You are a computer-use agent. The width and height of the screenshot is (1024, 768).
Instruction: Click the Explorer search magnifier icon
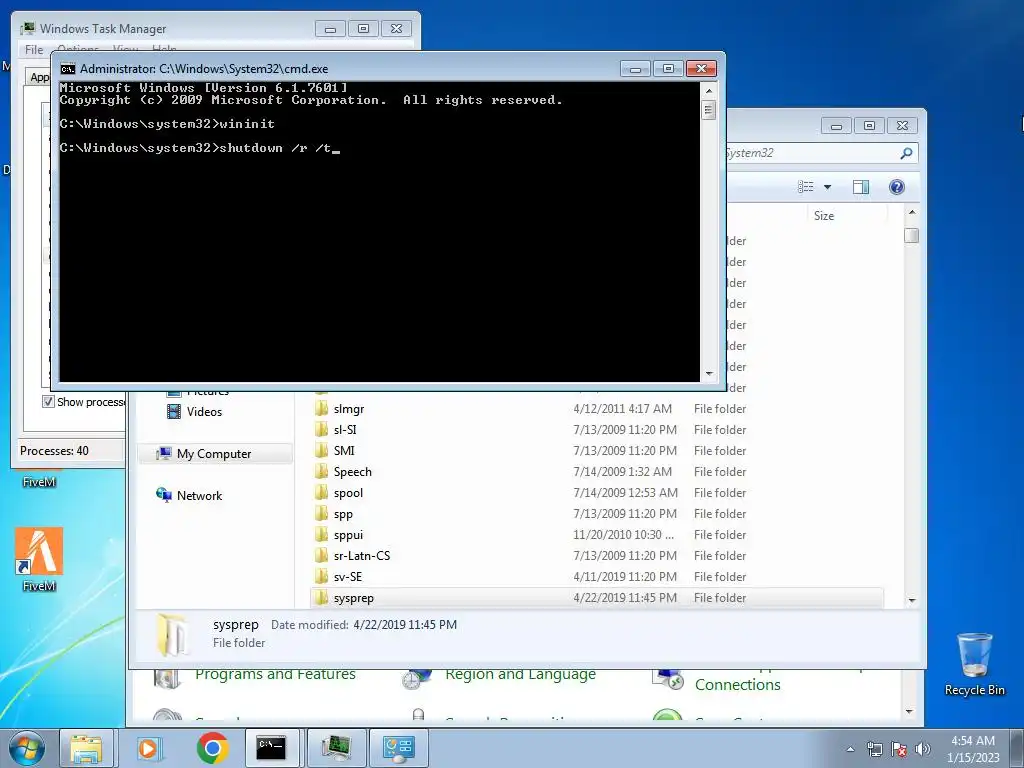coord(906,153)
